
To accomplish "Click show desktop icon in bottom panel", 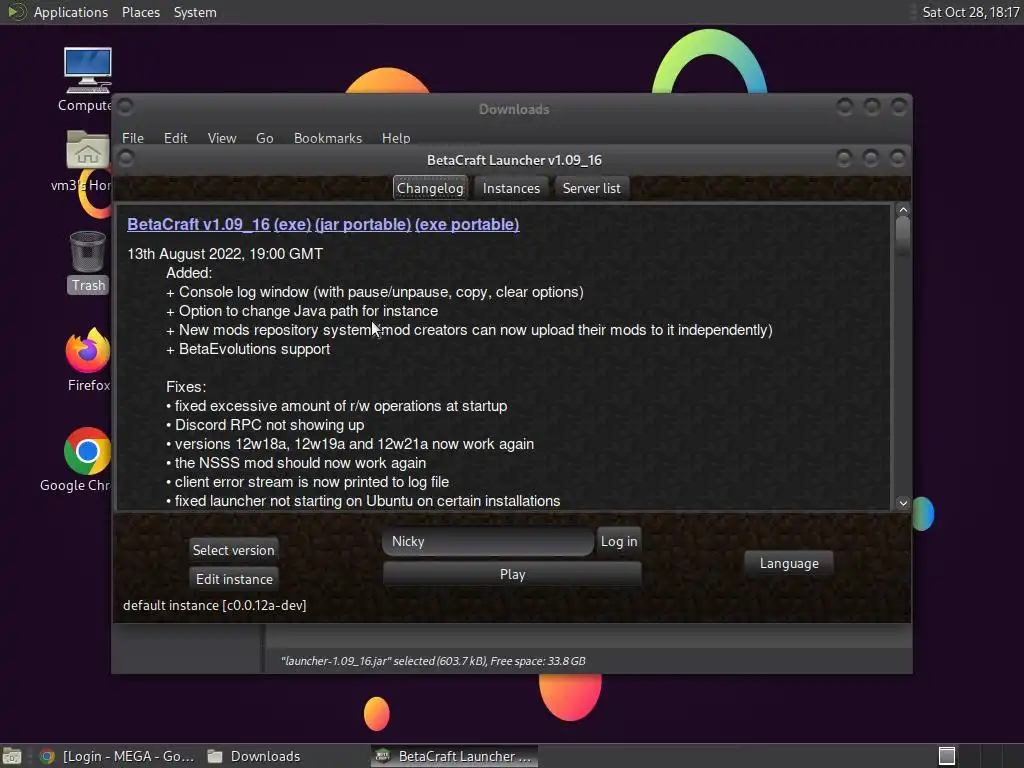I will [12, 756].
